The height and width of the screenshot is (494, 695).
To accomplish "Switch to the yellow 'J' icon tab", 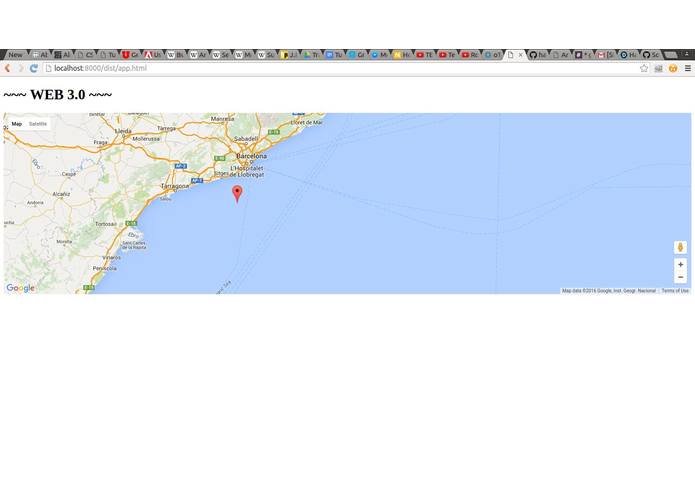I will click(x=289, y=55).
